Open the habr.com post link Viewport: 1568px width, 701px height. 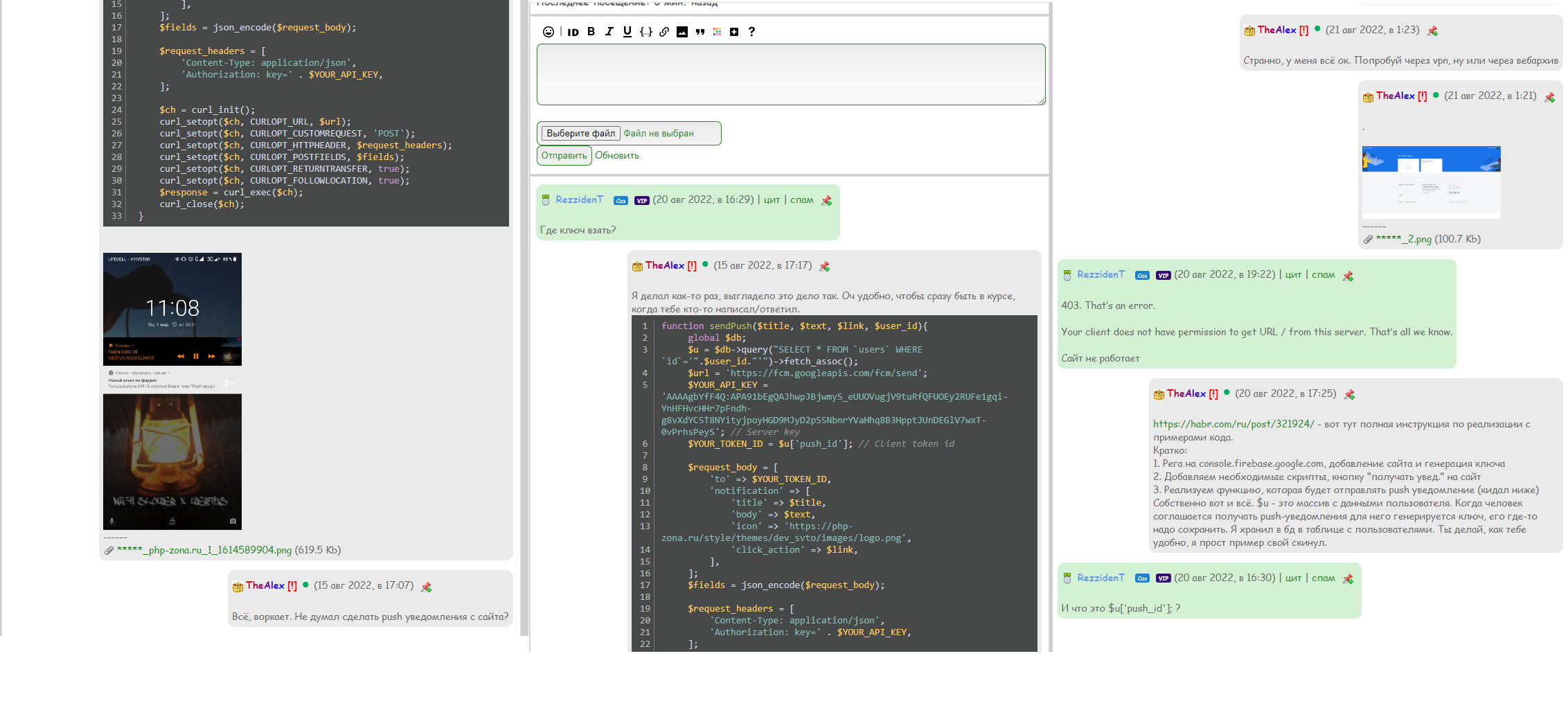click(x=1233, y=424)
